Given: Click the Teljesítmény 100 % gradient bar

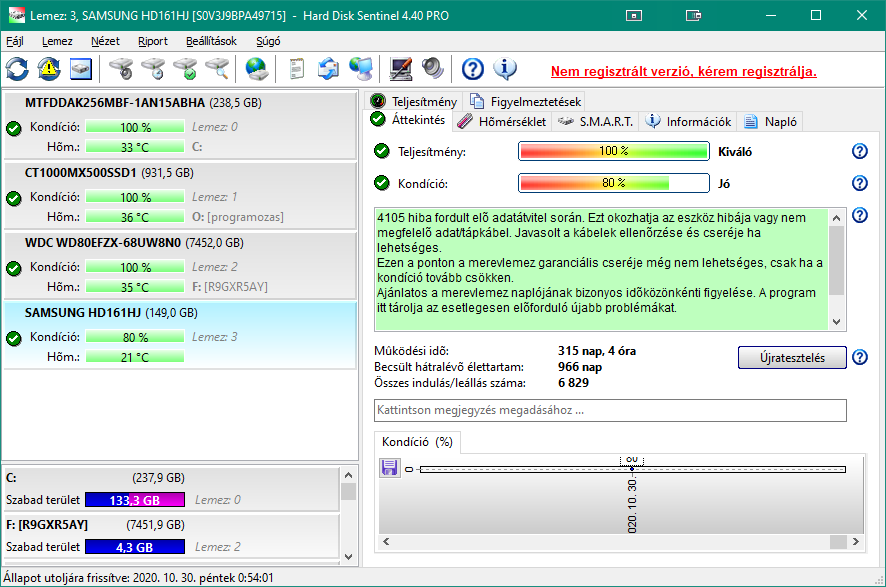Looking at the screenshot, I should click(x=614, y=151).
